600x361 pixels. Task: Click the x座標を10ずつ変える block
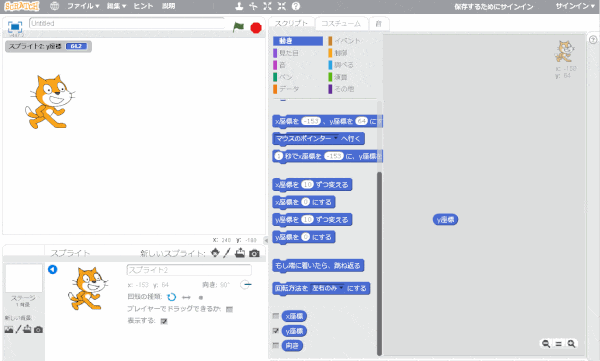point(312,185)
